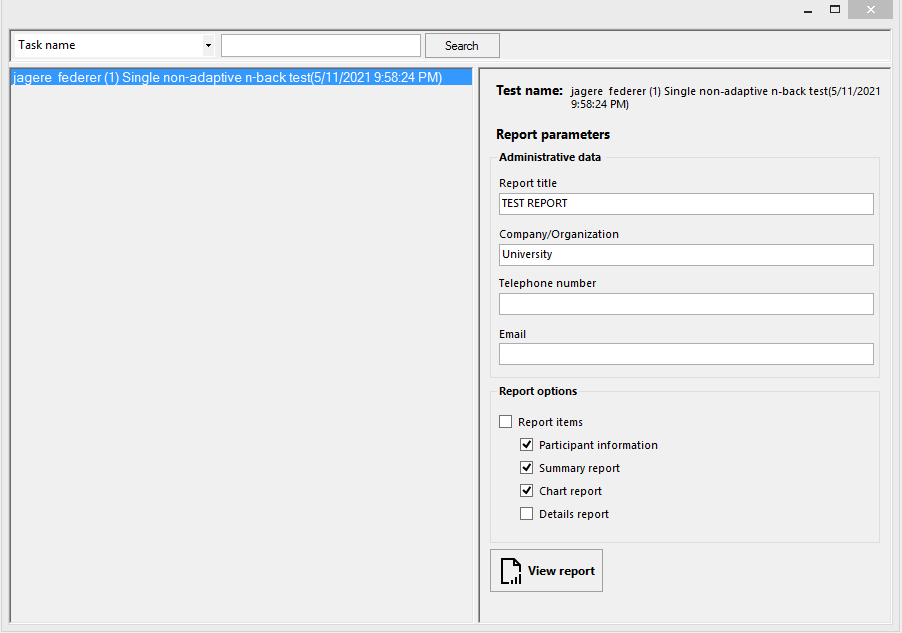902x633 pixels.
Task: Open the Task name dropdown arrow
Action: pos(208,45)
